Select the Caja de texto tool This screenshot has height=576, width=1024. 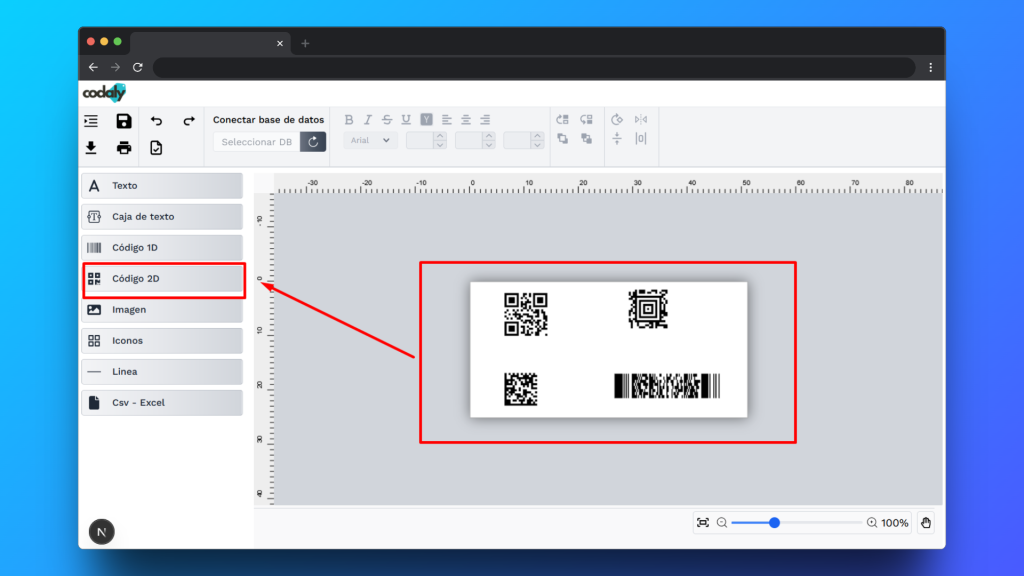(x=162, y=217)
